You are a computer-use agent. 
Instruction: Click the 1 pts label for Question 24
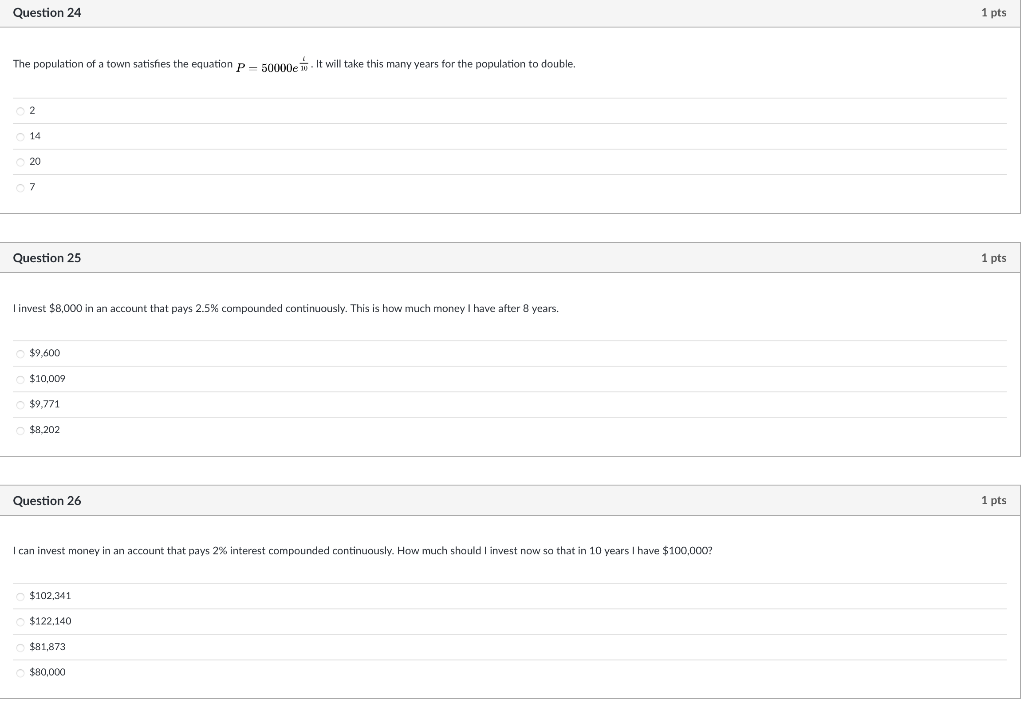click(993, 12)
